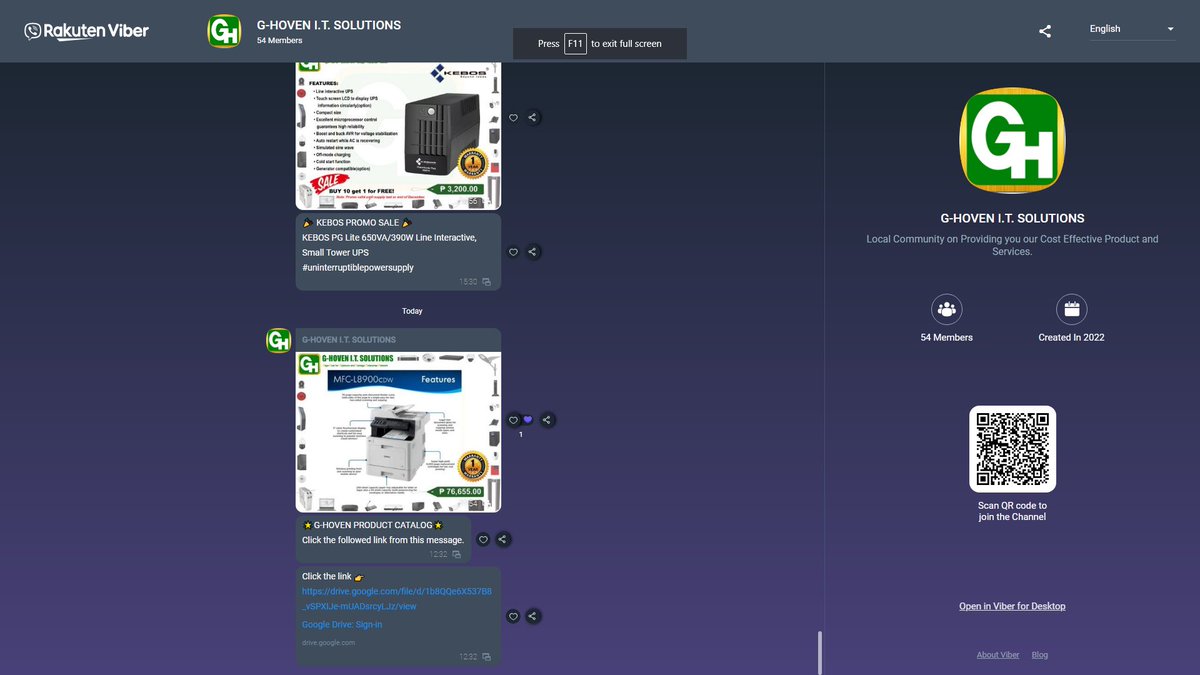Click the purple heart reaction on the printer post
The height and width of the screenshot is (675, 1200).
(x=528, y=420)
